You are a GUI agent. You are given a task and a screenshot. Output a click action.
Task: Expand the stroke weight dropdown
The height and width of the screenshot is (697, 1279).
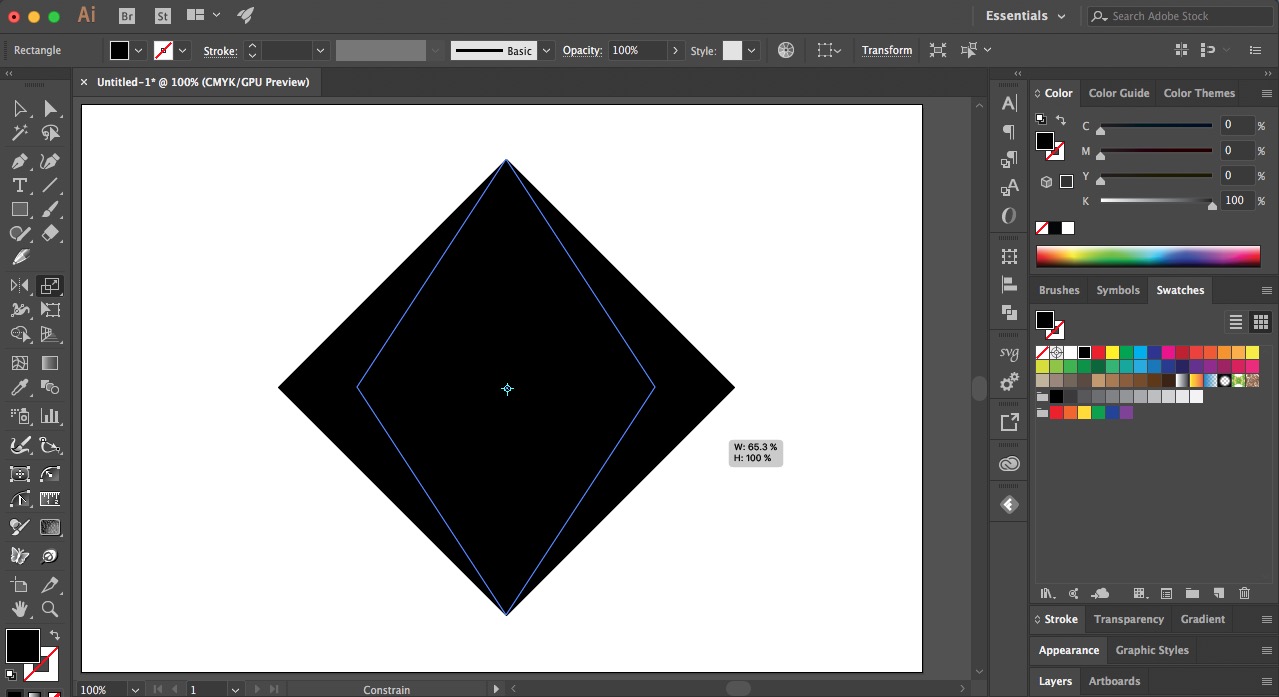point(320,50)
